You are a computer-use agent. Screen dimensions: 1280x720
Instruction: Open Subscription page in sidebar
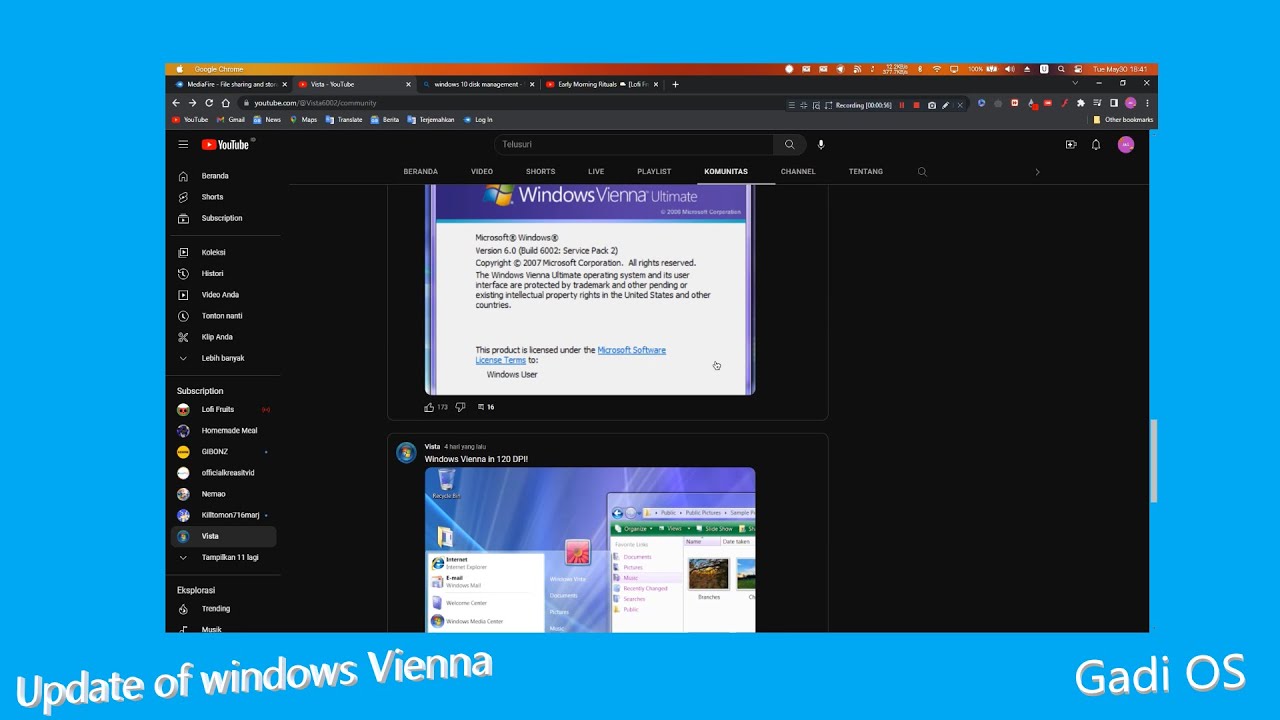click(222, 218)
